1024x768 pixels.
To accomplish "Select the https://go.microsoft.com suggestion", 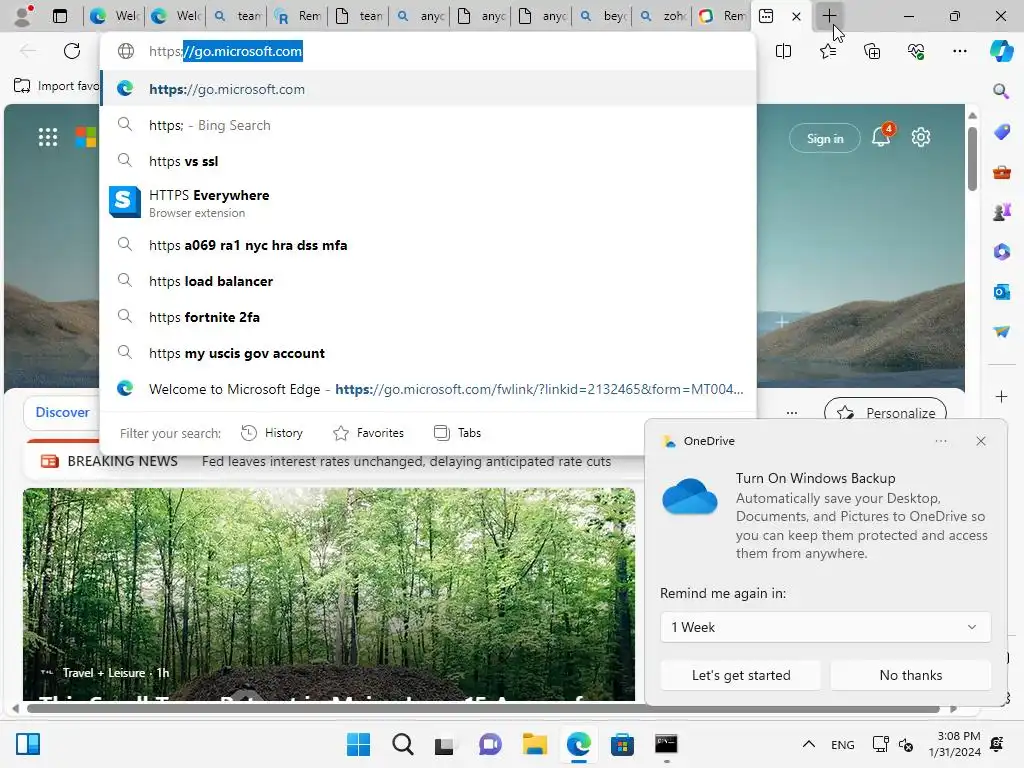I will (428, 89).
